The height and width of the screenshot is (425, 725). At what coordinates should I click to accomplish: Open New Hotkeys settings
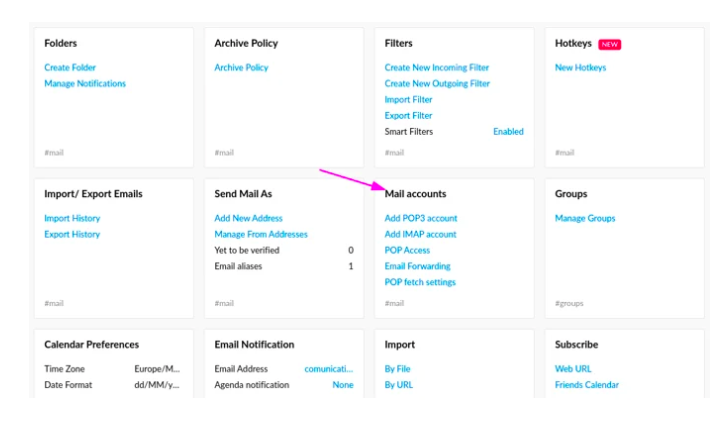[580, 68]
